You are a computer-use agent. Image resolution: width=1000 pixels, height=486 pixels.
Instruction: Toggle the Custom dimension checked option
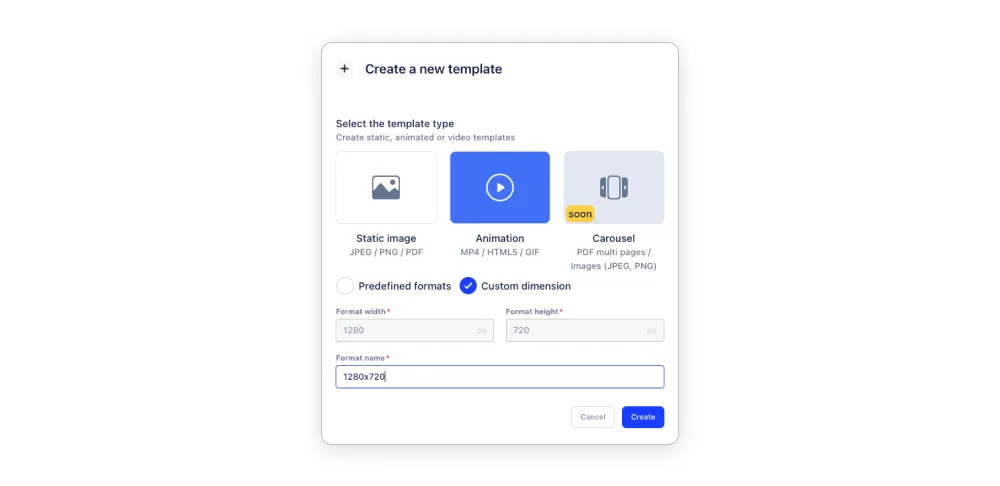(468, 286)
